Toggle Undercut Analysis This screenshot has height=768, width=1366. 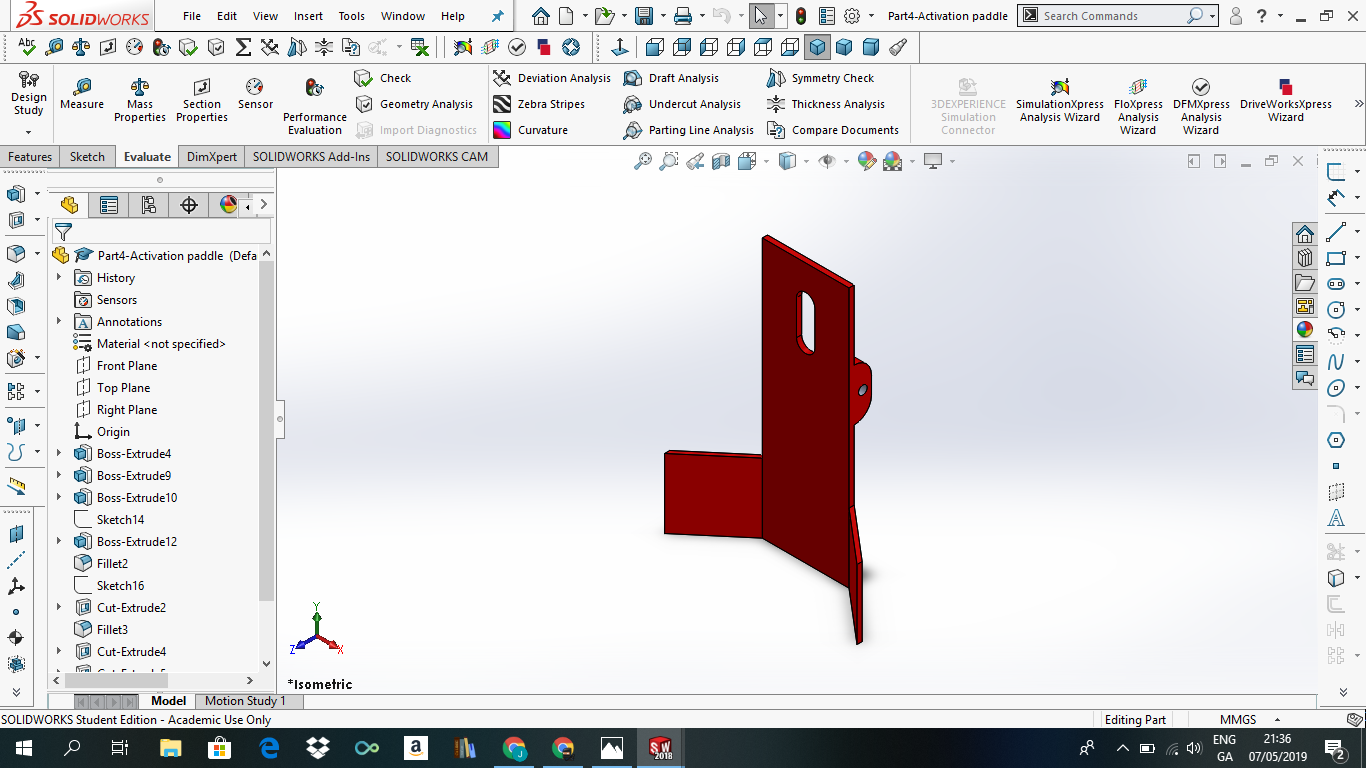click(682, 104)
